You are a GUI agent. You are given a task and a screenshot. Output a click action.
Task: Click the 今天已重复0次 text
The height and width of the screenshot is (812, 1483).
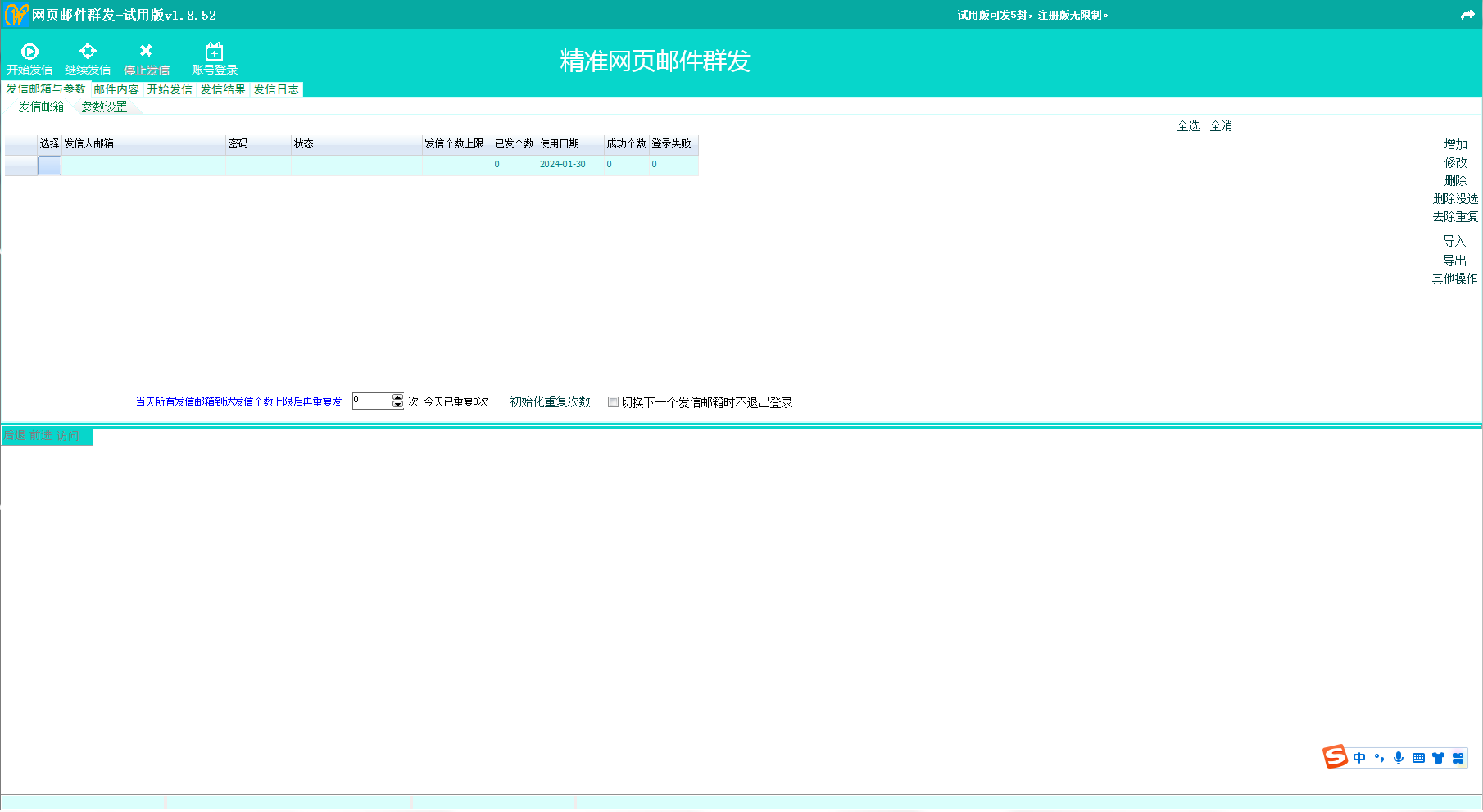456,401
